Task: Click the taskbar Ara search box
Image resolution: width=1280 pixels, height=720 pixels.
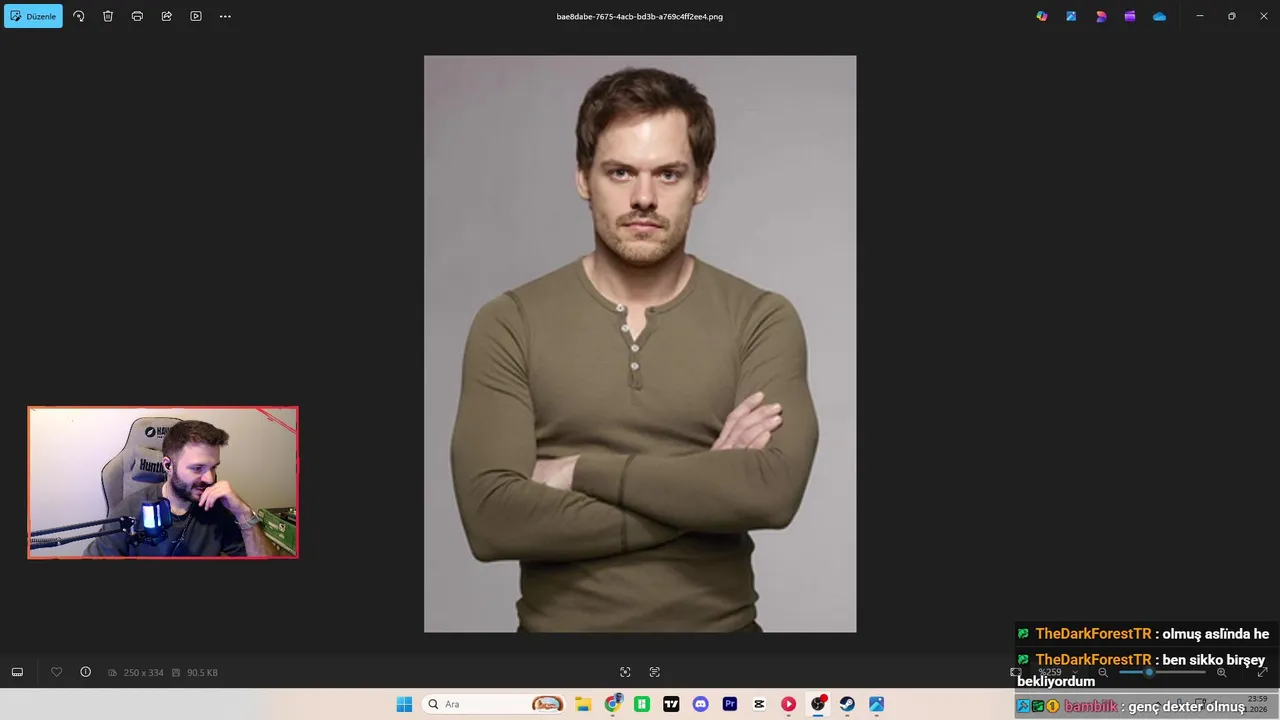Action: (496, 704)
